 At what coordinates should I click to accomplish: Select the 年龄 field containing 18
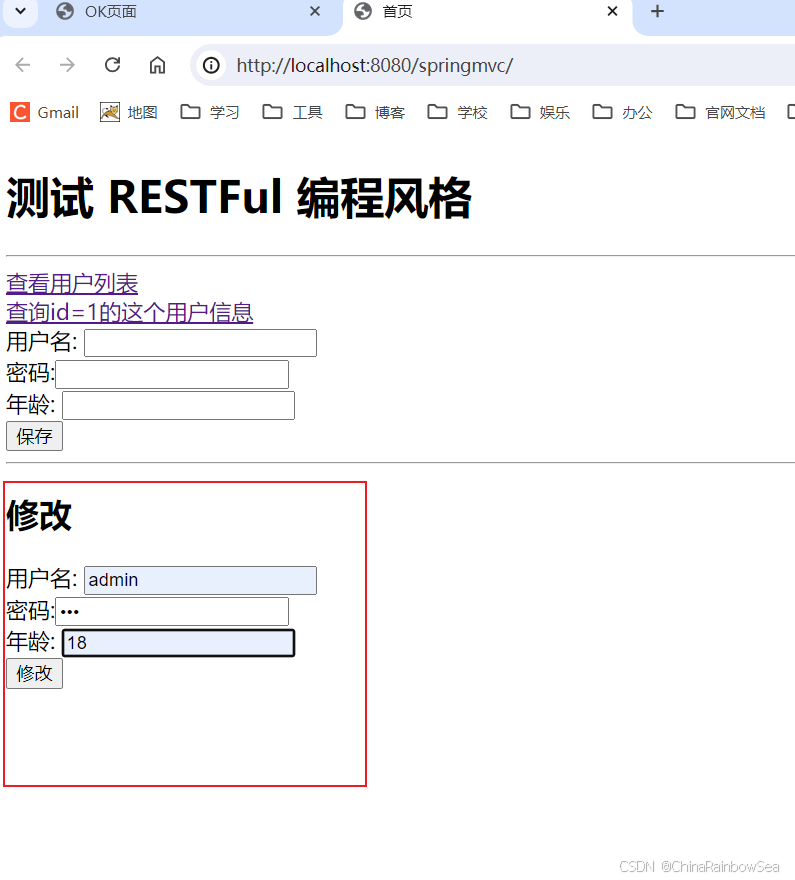tap(178, 643)
